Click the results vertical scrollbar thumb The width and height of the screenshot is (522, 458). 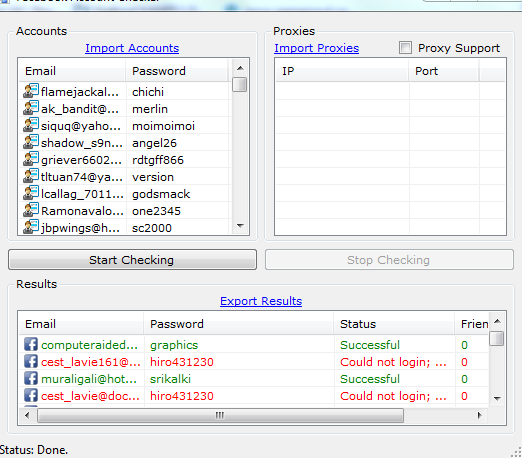[x=497, y=339]
